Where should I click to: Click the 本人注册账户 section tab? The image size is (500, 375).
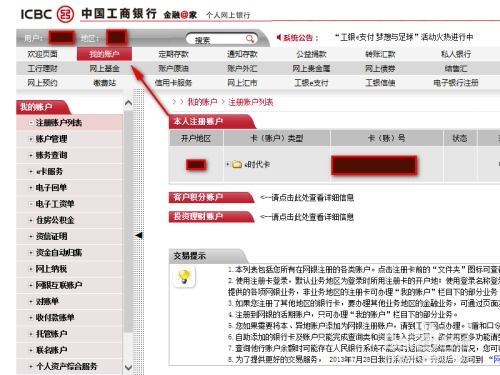(x=212, y=121)
